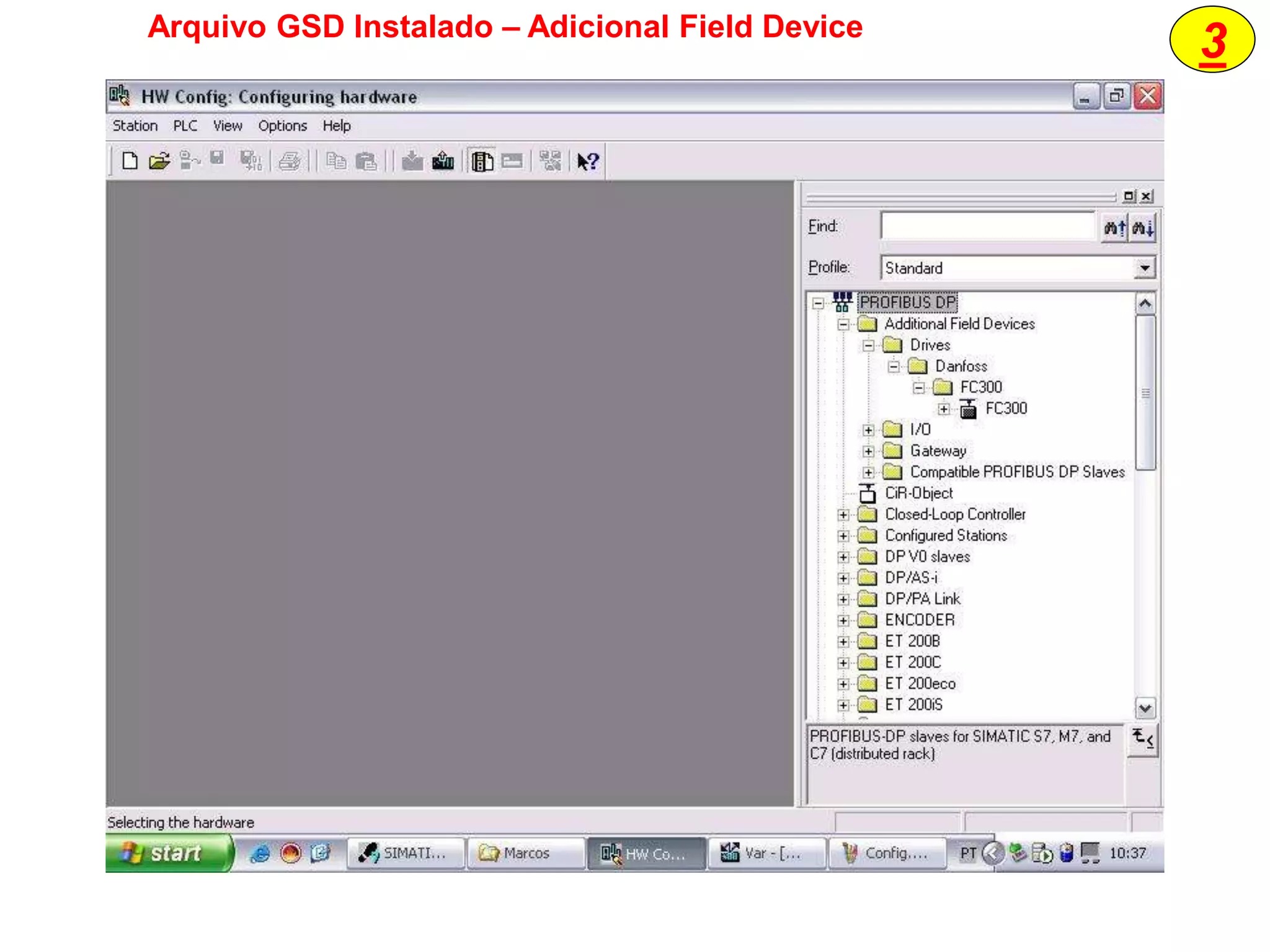Image resolution: width=1270 pixels, height=952 pixels.
Task: Click the Save and Compile icon
Action: [x=251, y=161]
